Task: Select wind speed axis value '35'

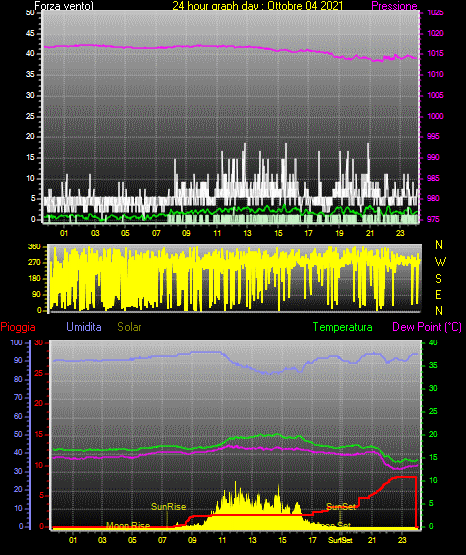Action: [30, 74]
